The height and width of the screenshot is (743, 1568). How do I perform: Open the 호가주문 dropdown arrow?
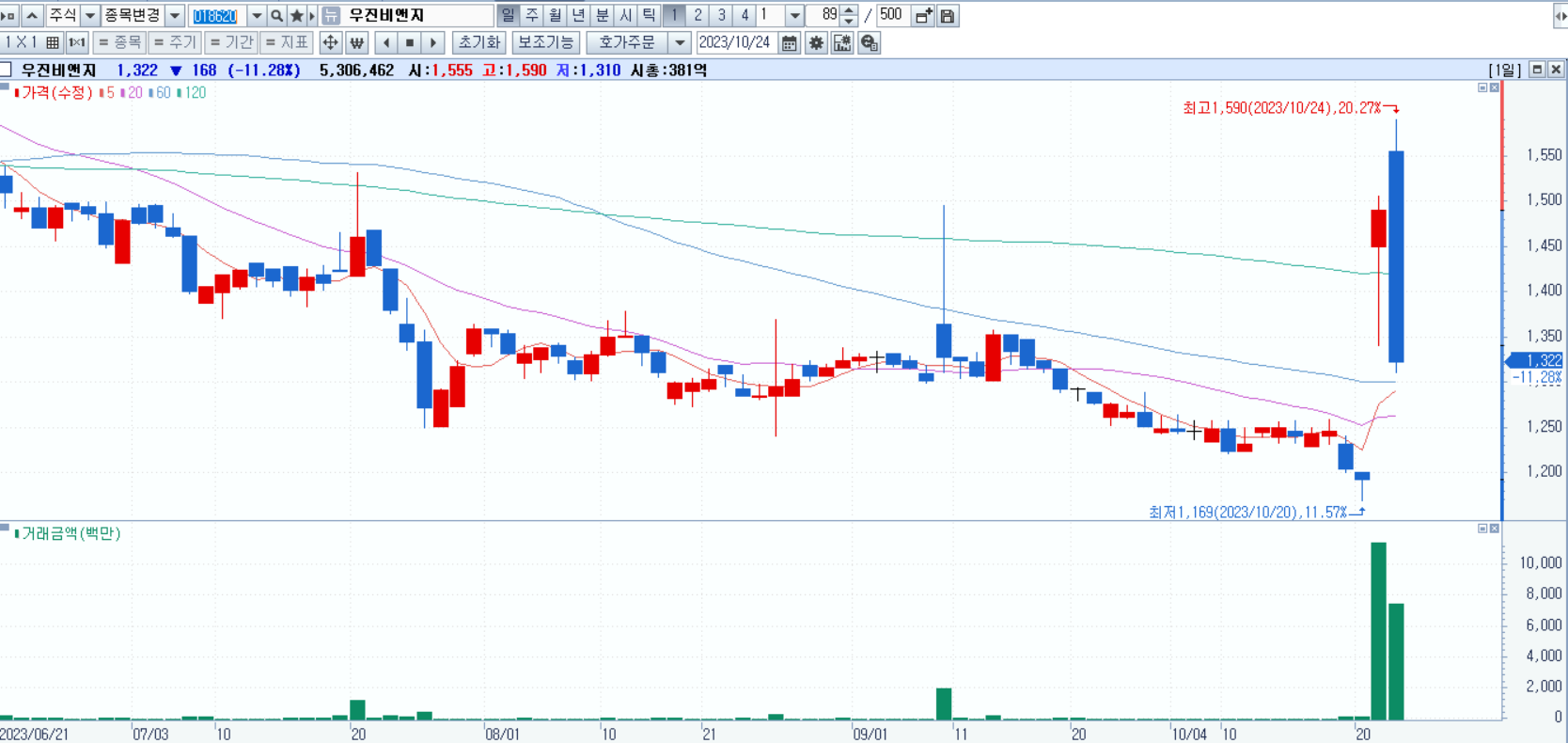point(680,42)
